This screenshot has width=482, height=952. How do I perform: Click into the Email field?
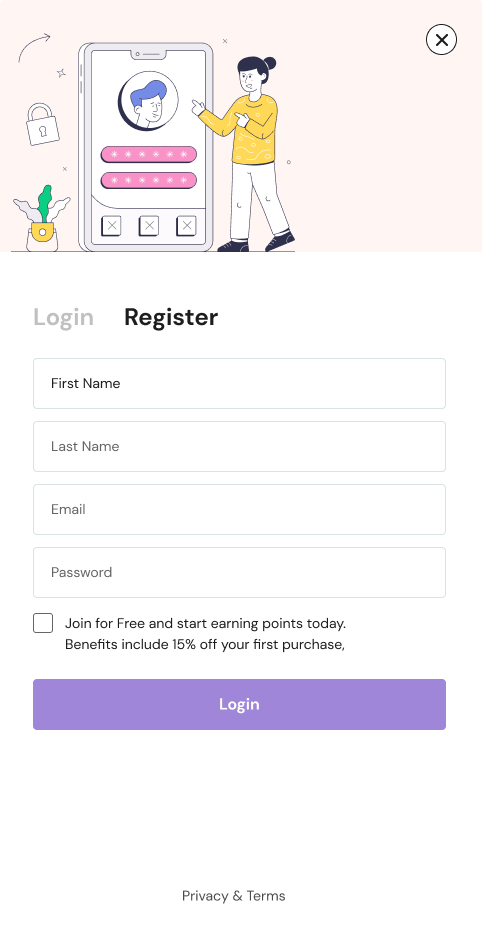coord(239,509)
